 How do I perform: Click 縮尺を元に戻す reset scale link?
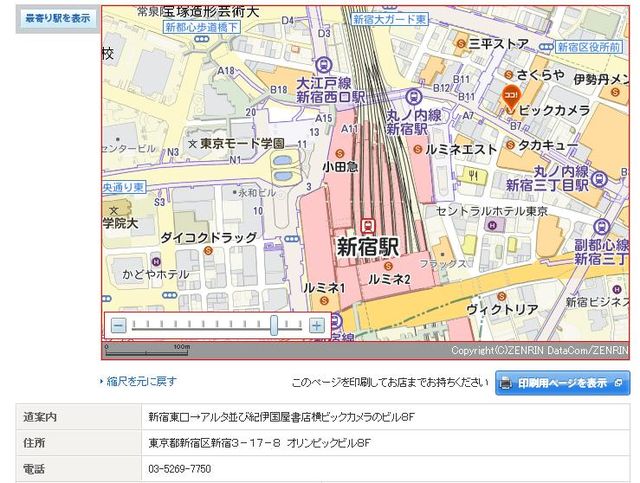[142, 381]
